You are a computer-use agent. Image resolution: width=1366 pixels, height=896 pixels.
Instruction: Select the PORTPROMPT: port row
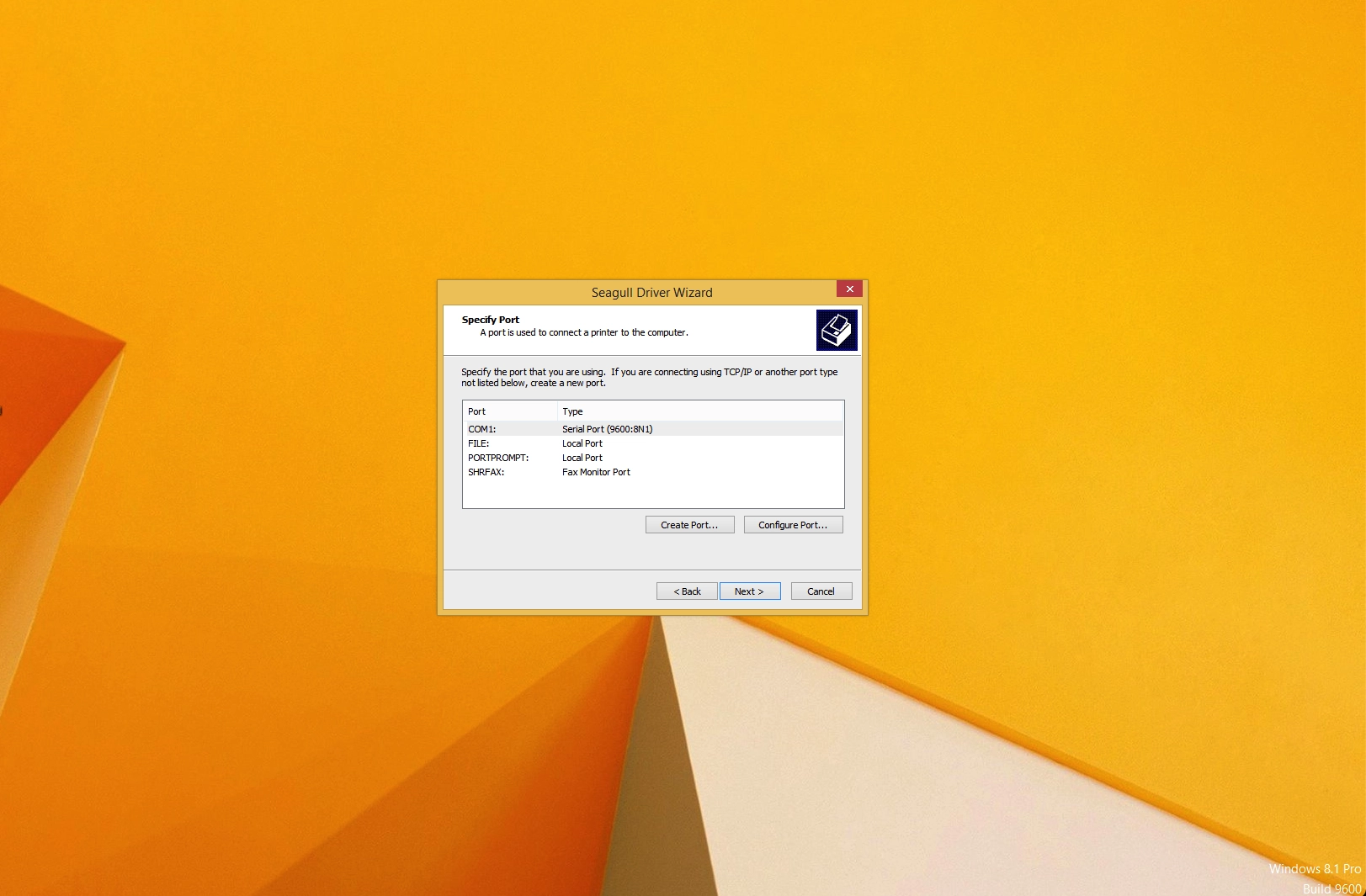coord(653,458)
